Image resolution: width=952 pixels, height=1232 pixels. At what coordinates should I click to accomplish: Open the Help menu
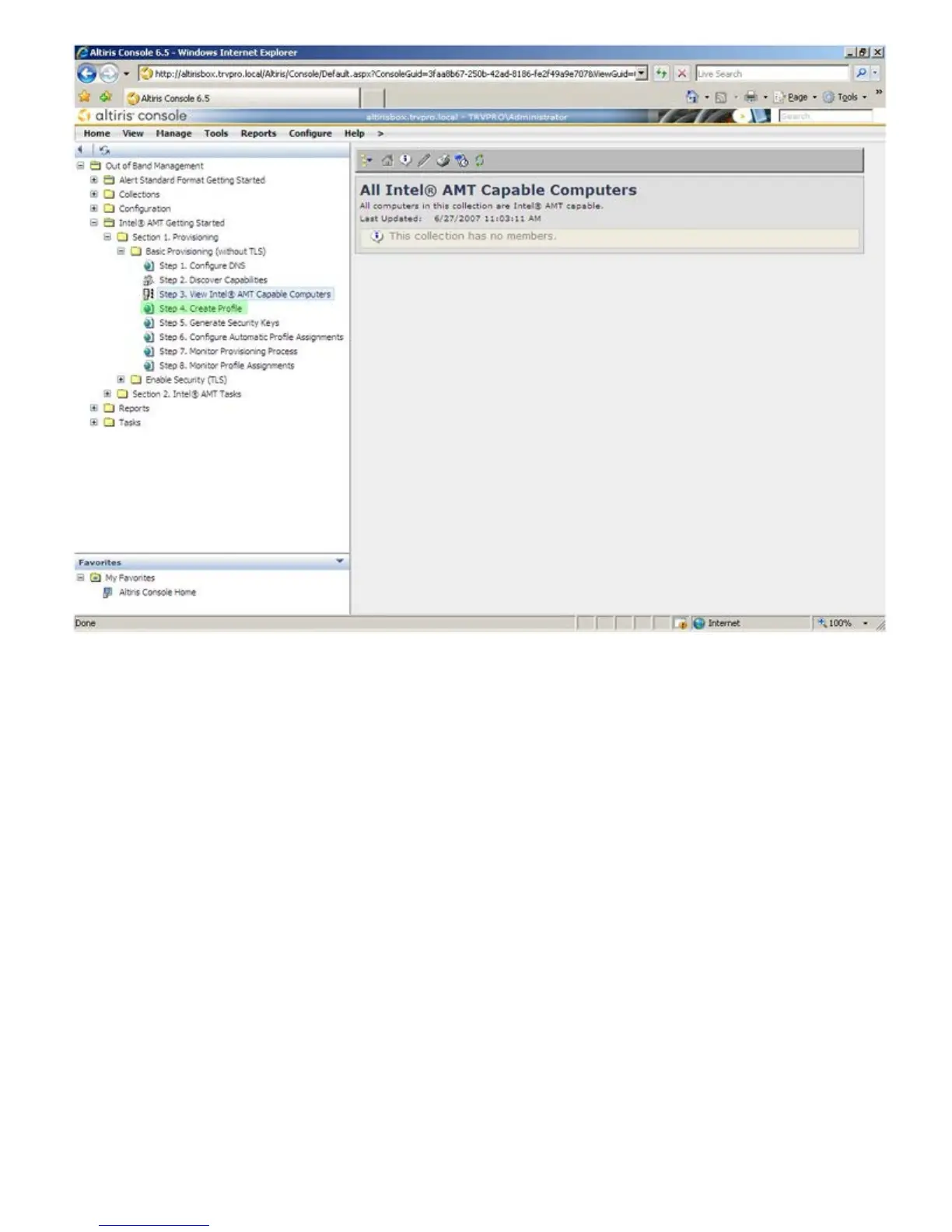point(355,134)
